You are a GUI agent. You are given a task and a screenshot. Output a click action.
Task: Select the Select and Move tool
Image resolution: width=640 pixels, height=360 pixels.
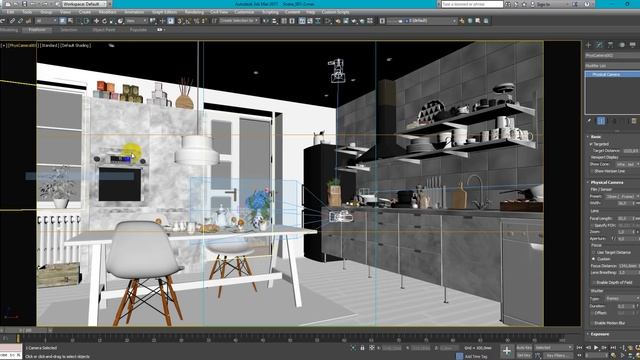point(96,21)
